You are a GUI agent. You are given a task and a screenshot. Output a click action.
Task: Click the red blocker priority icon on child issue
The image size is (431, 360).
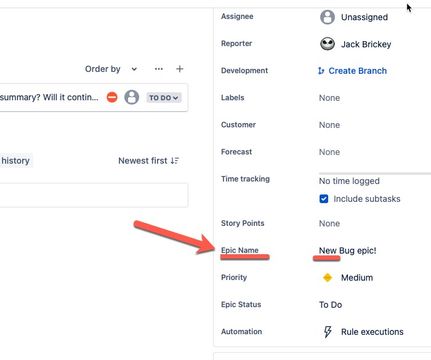pyautogui.click(x=112, y=97)
